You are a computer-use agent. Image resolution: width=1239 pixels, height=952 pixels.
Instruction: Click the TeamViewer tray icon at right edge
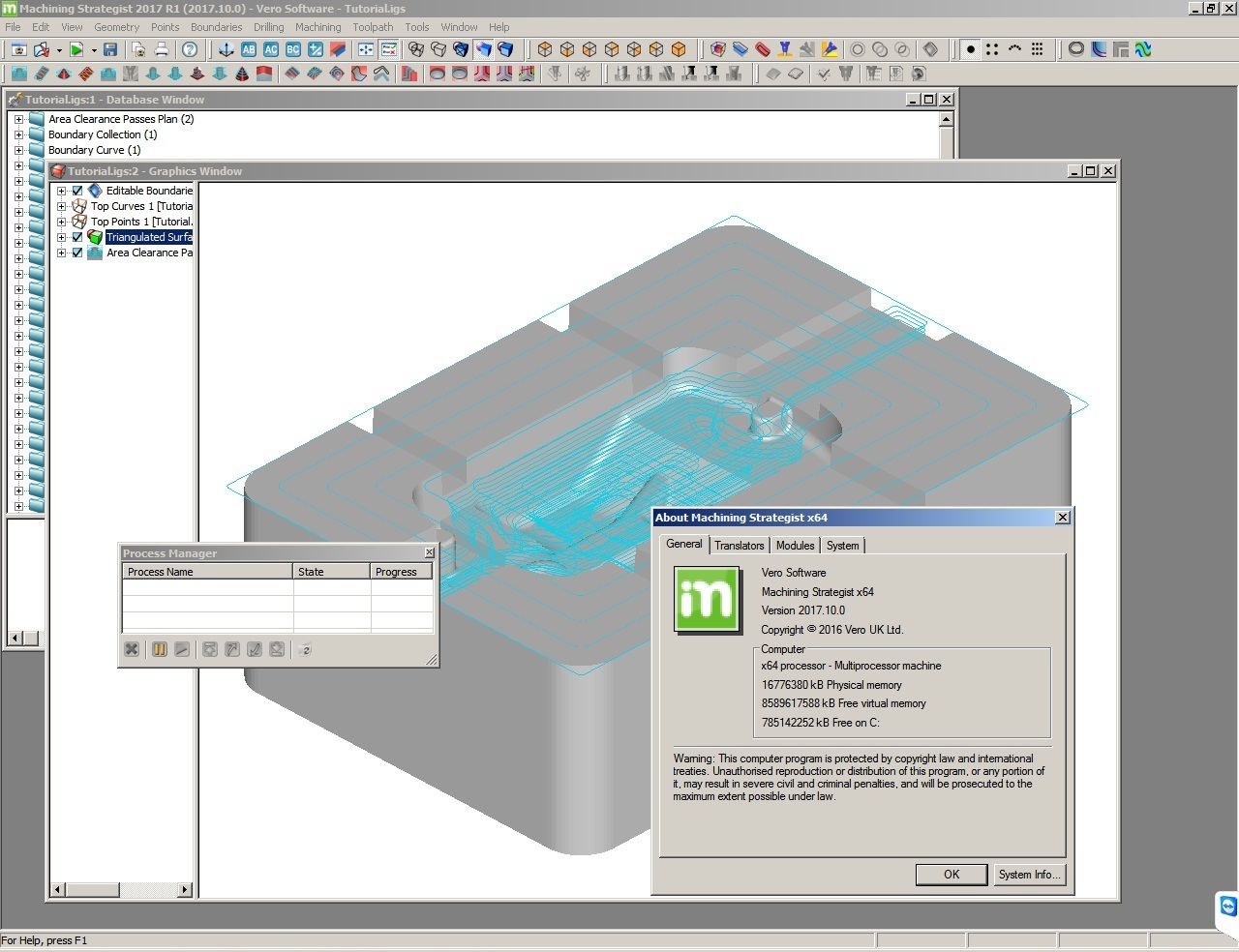point(1228,907)
